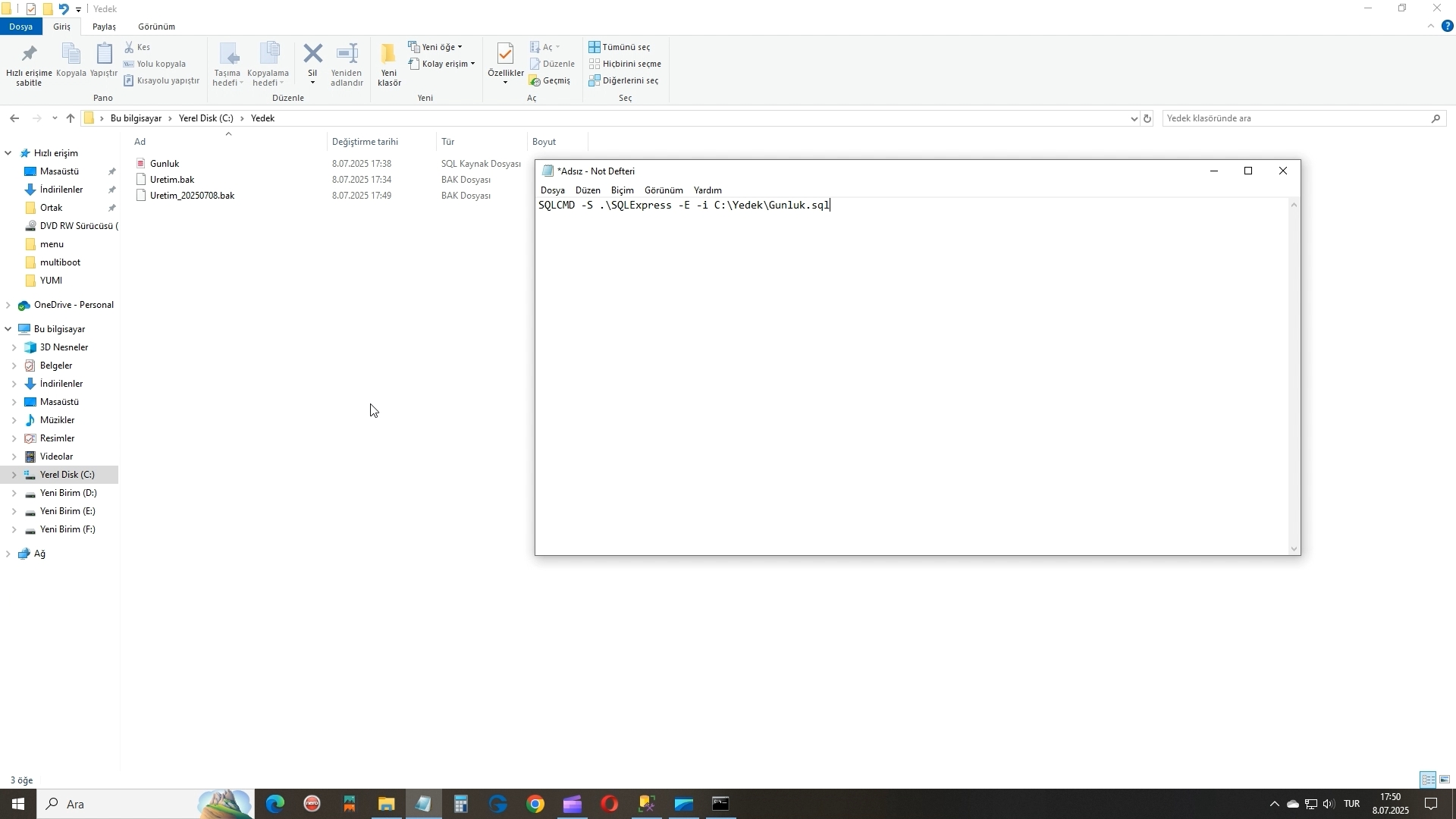Open Command Prompt from taskbar
This screenshot has height=819, width=1456.
click(721, 804)
